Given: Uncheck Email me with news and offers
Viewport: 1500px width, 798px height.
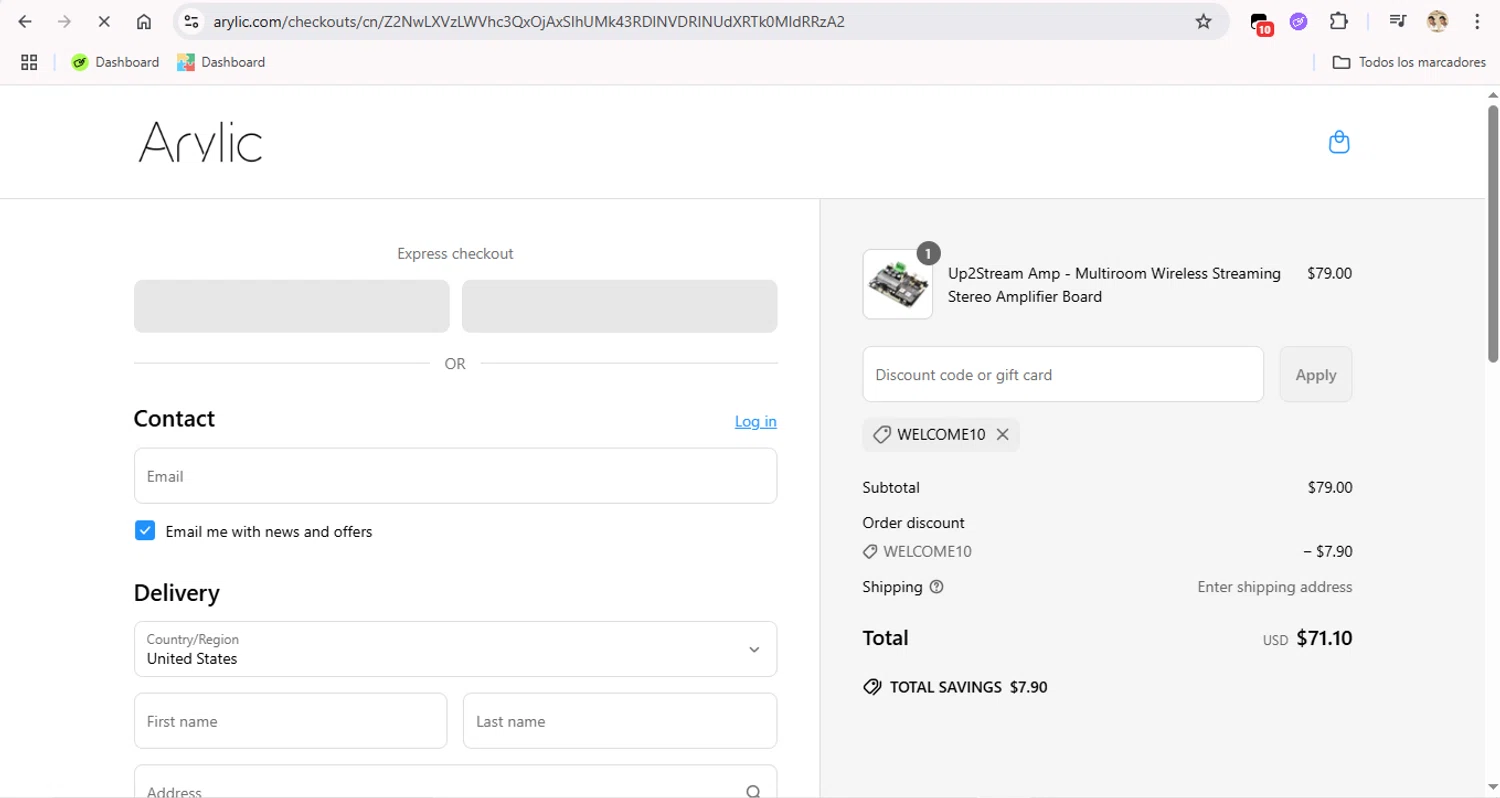Looking at the screenshot, I should (145, 531).
